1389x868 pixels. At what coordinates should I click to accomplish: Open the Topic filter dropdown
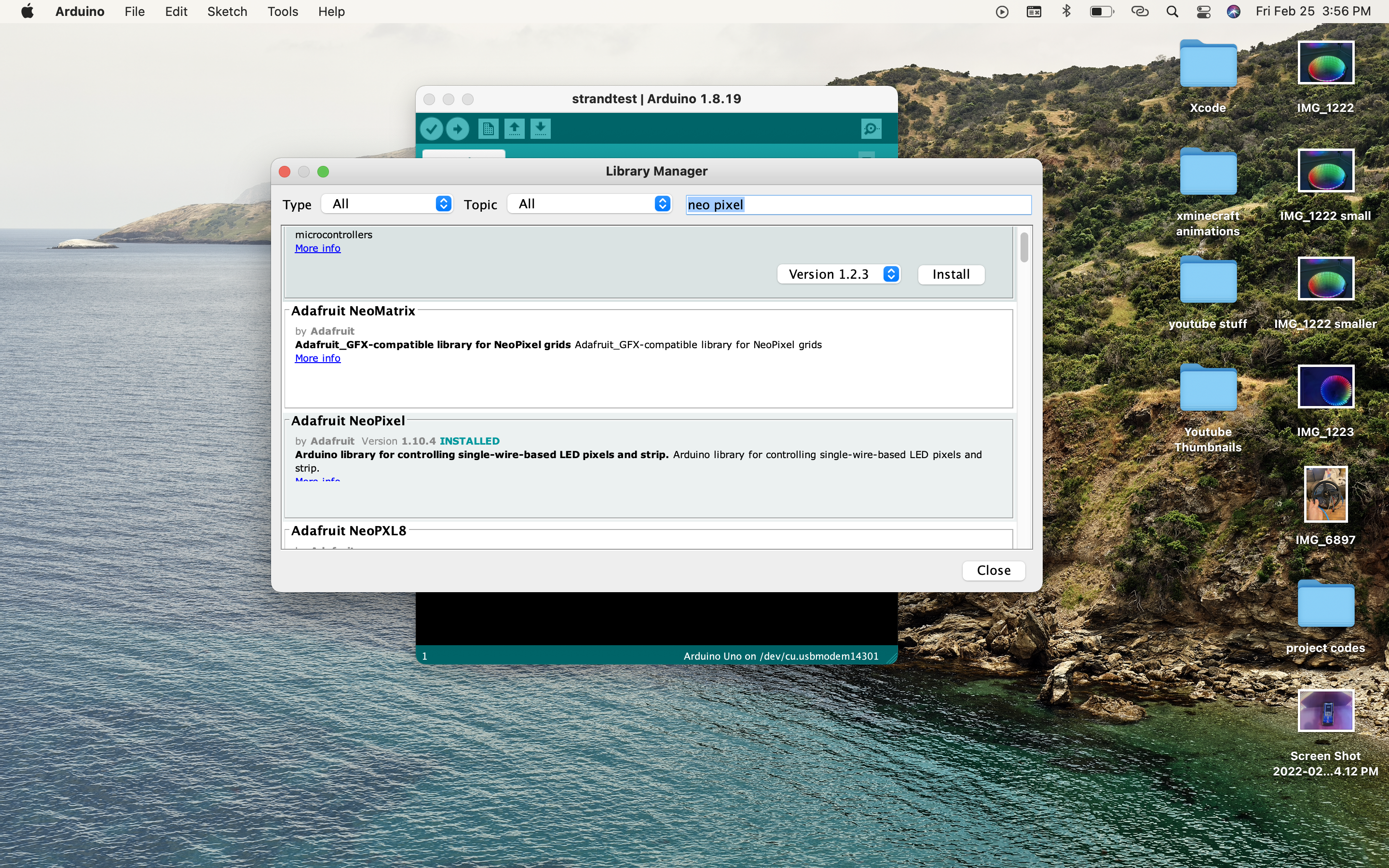[589, 204]
